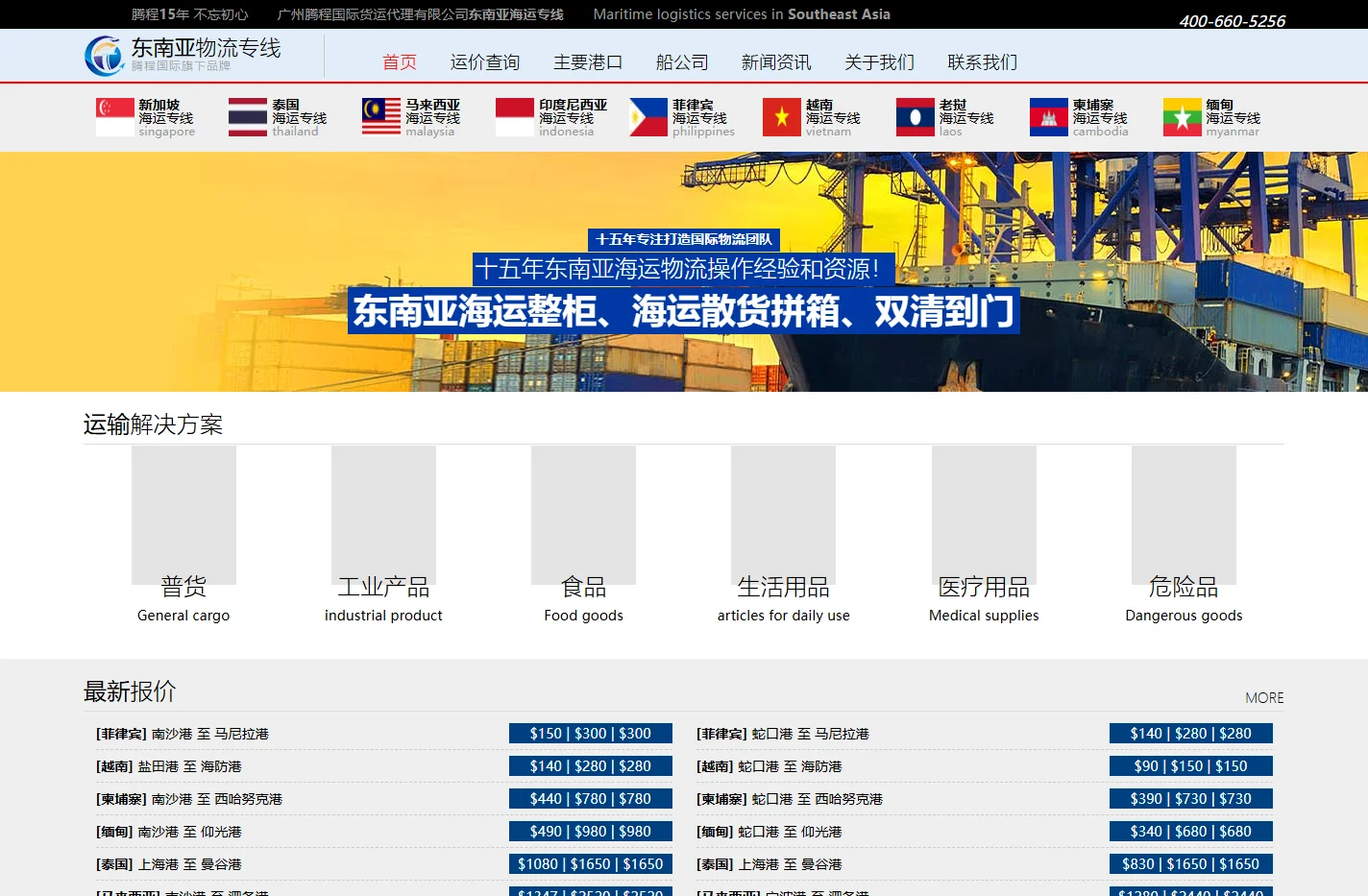
Task: Open the 食品 Food goods thumbnail
Action: click(583, 515)
